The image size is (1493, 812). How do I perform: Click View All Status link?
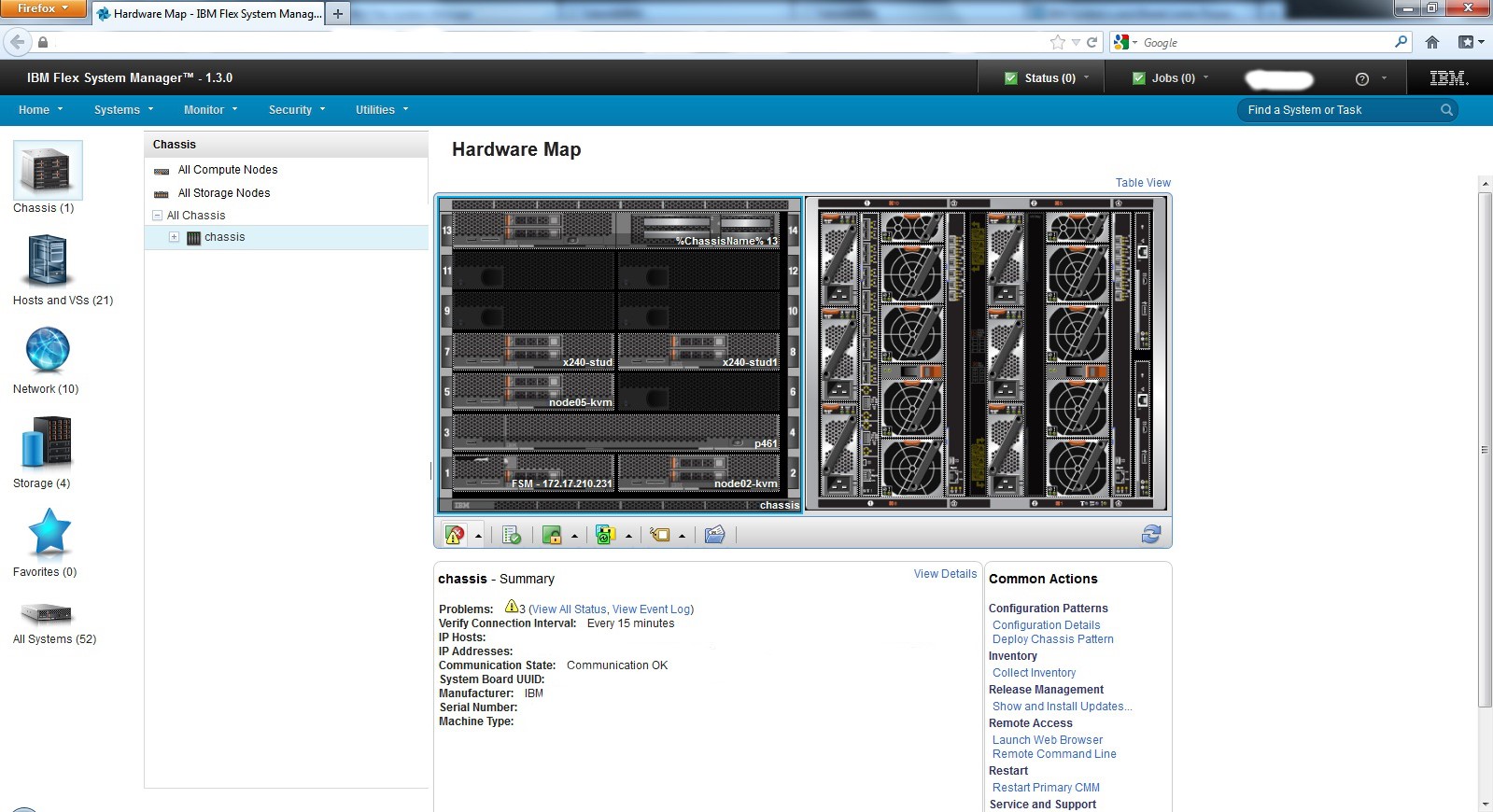pos(570,609)
